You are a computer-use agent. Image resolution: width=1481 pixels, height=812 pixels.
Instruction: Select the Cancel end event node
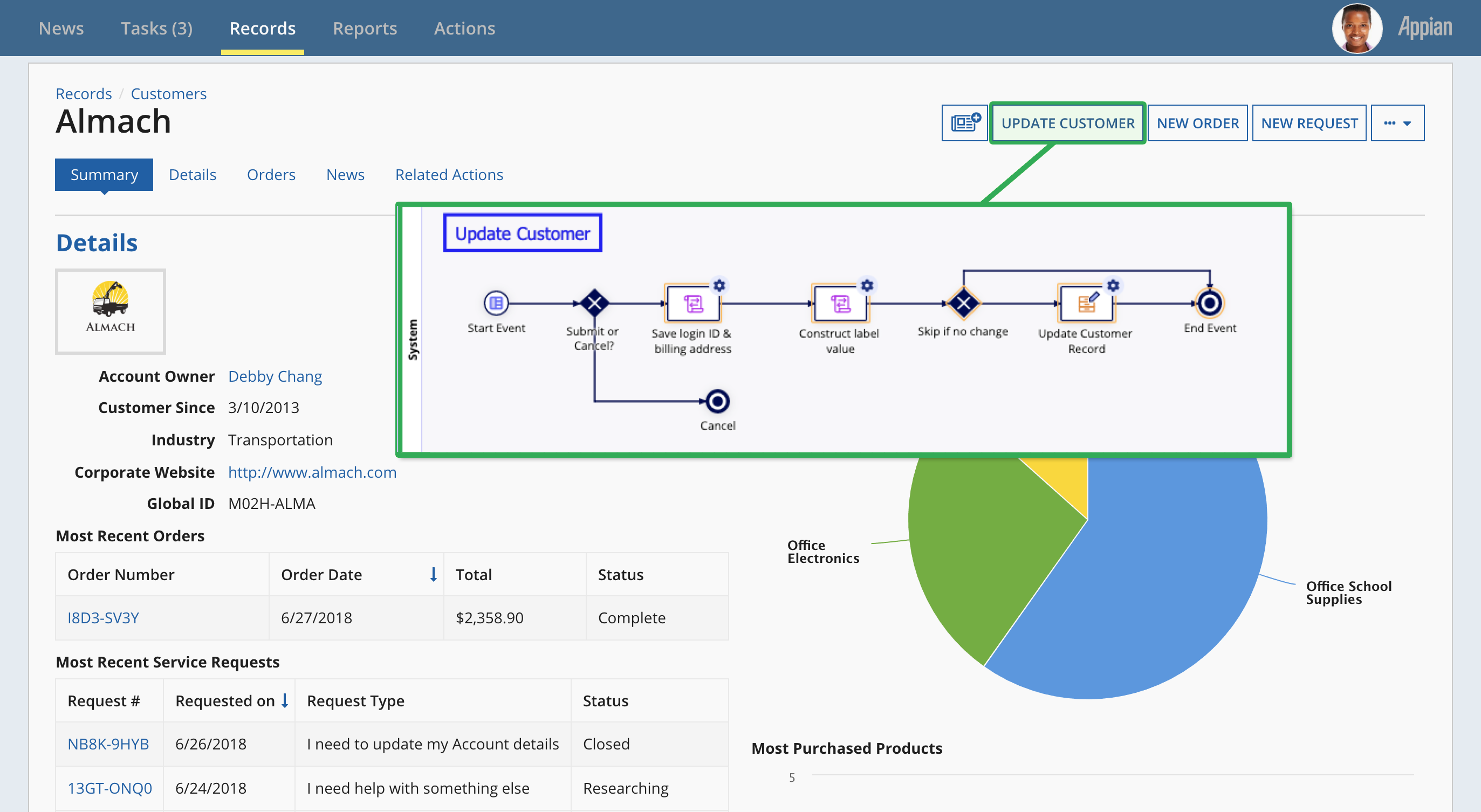(717, 401)
